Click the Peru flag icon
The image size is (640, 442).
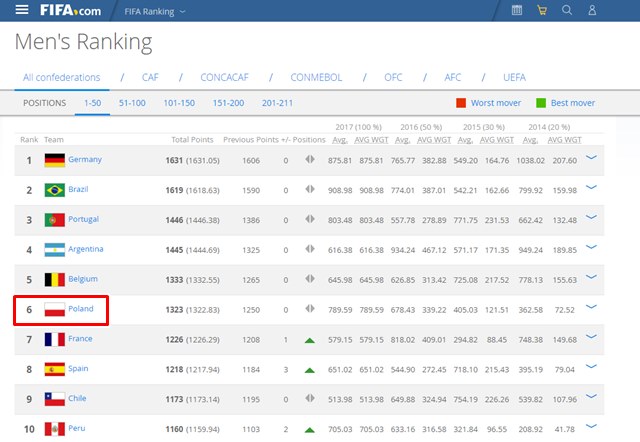coord(55,429)
